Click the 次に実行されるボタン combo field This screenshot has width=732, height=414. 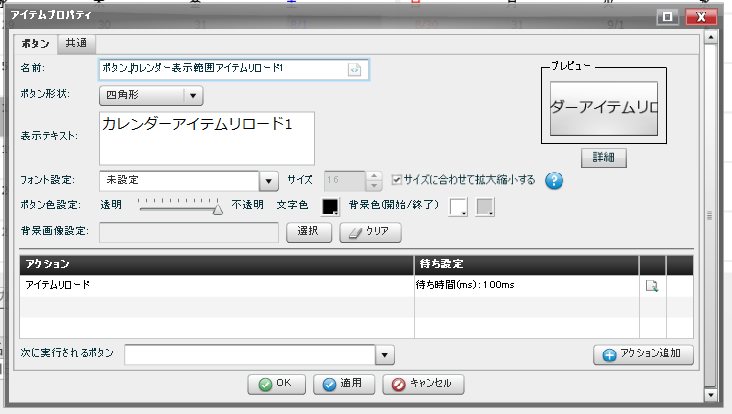tap(250, 355)
